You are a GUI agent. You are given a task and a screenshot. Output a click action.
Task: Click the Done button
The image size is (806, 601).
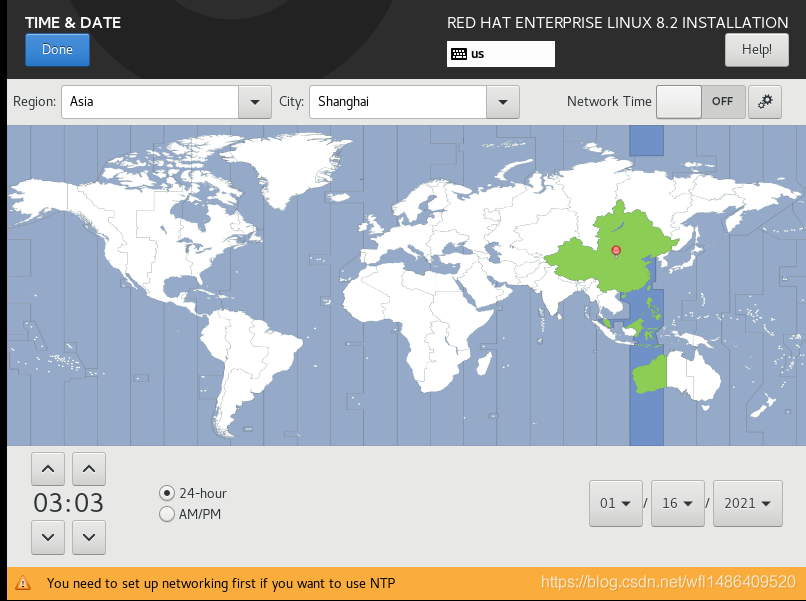57,50
